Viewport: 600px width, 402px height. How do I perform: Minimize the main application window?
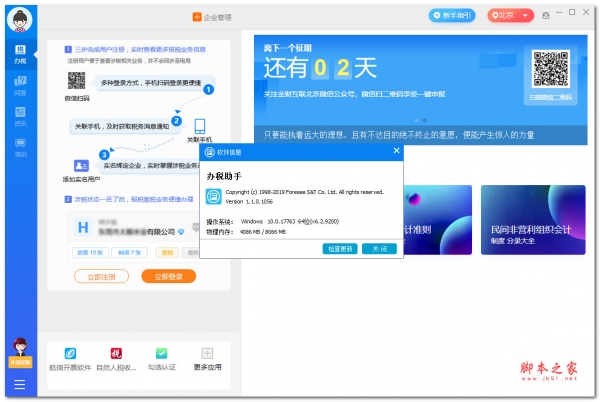pyautogui.click(x=559, y=12)
